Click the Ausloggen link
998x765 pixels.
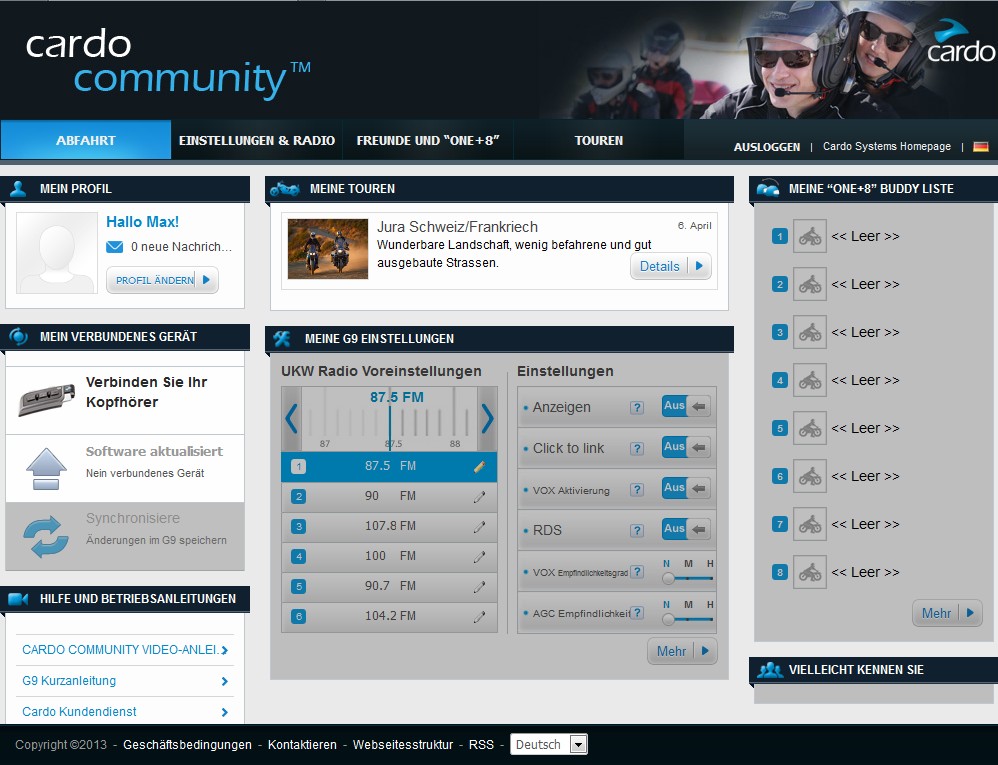click(x=767, y=146)
